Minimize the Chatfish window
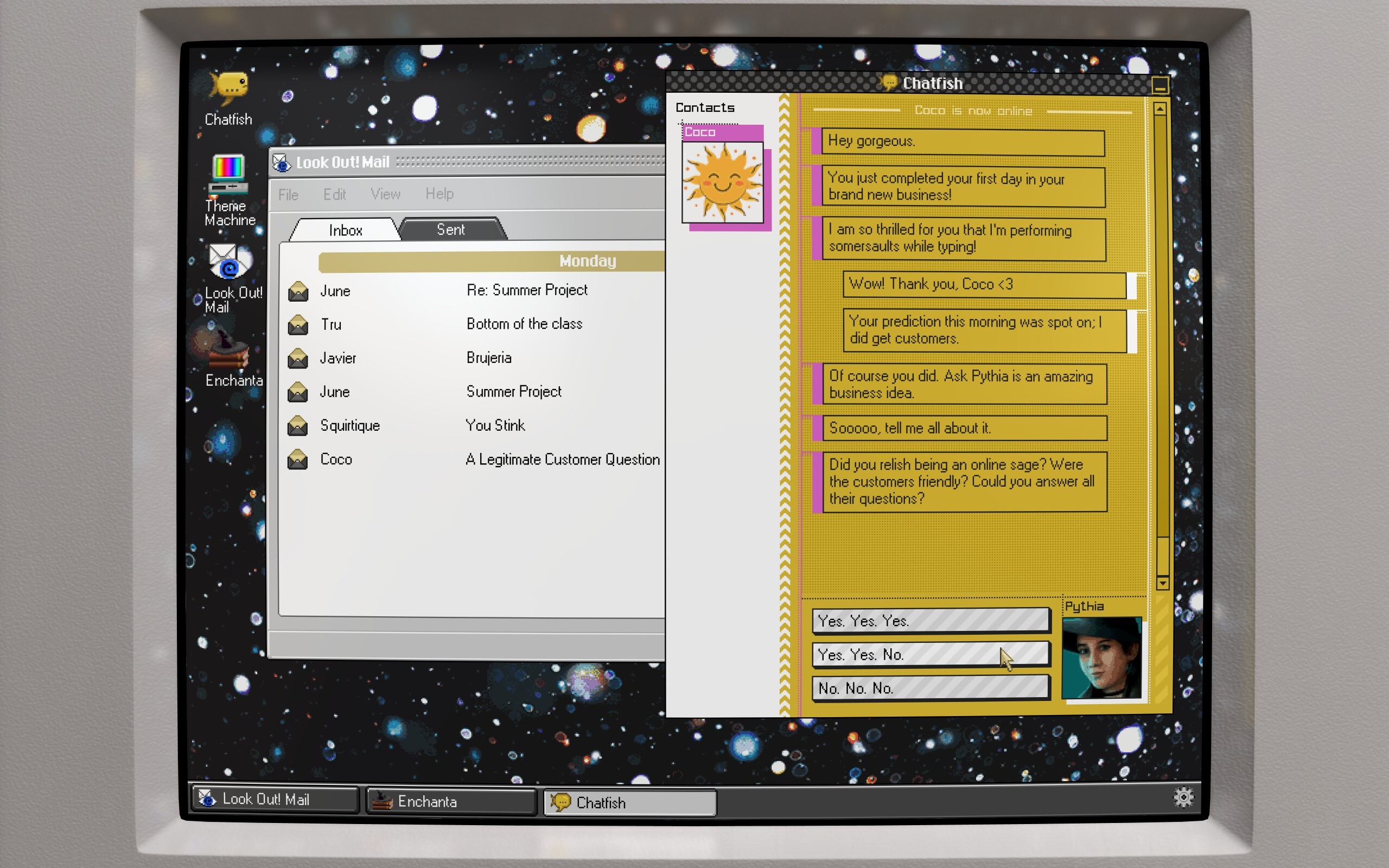Screen dimensions: 1389x868 point(1159,86)
